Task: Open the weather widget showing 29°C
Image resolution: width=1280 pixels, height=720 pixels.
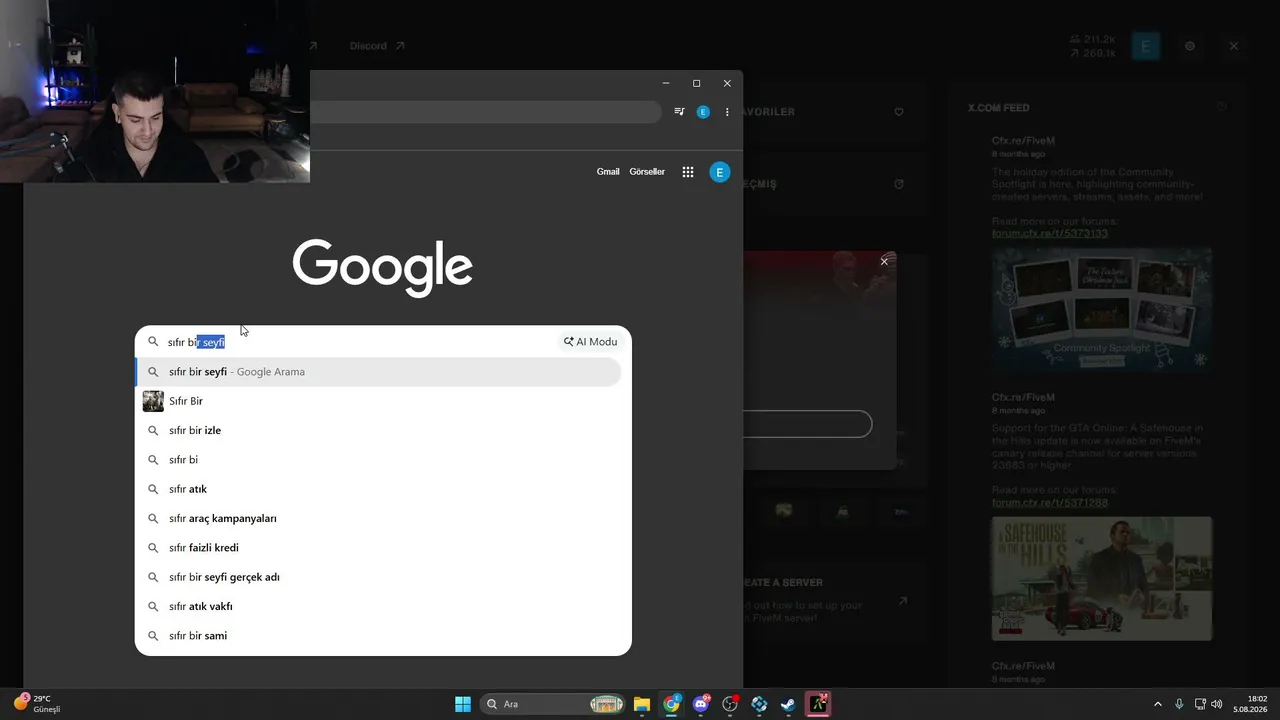Action: 36,704
